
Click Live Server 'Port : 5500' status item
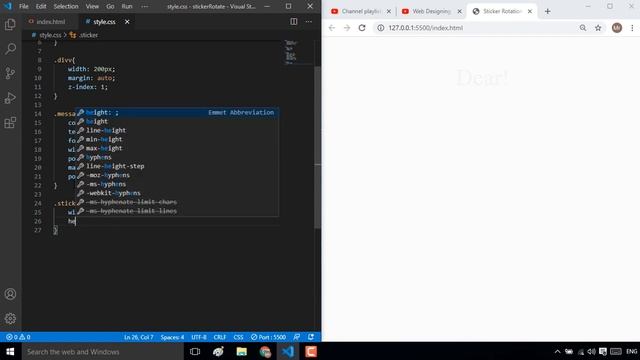tap(268, 337)
